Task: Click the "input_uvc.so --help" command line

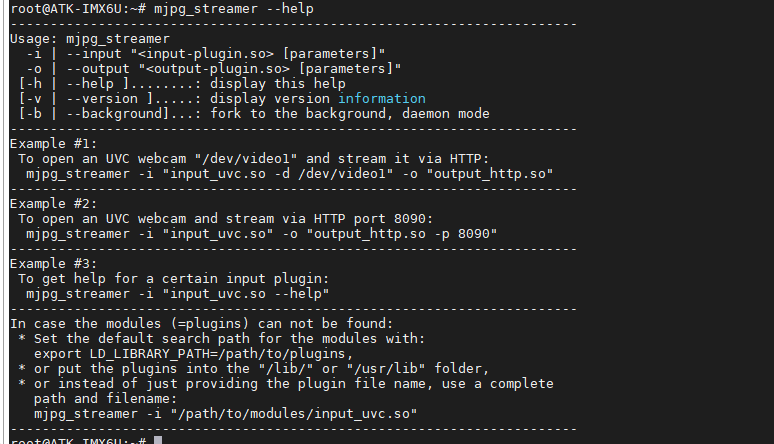Action: click(x=177, y=293)
